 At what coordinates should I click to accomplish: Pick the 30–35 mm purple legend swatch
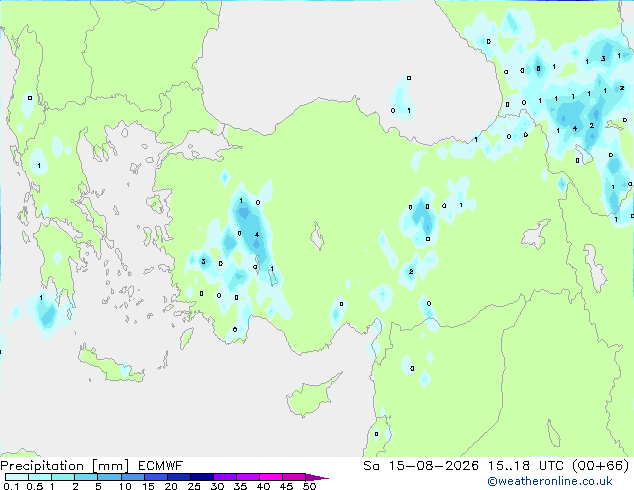[x=225, y=477]
